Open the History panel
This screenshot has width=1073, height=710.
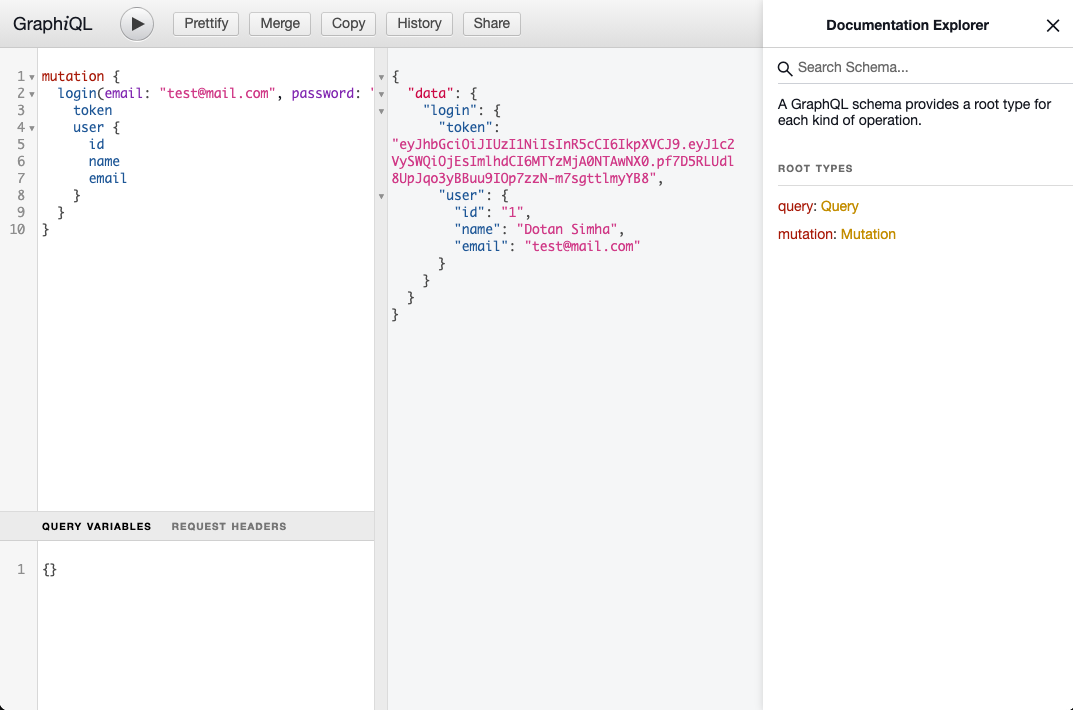(419, 24)
